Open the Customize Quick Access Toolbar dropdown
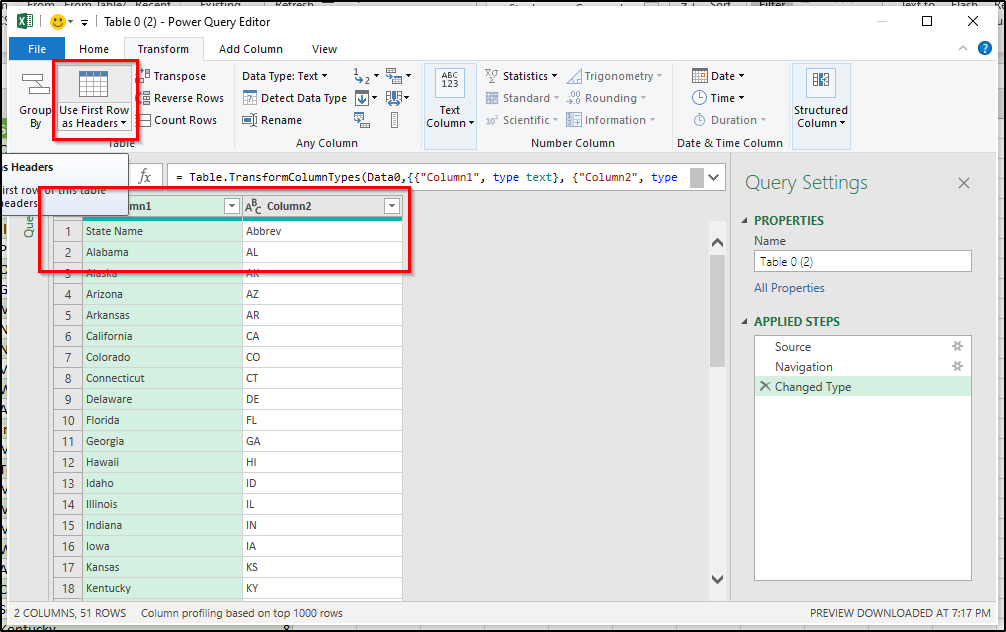The width and height of the screenshot is (1006, 632). 84,22
